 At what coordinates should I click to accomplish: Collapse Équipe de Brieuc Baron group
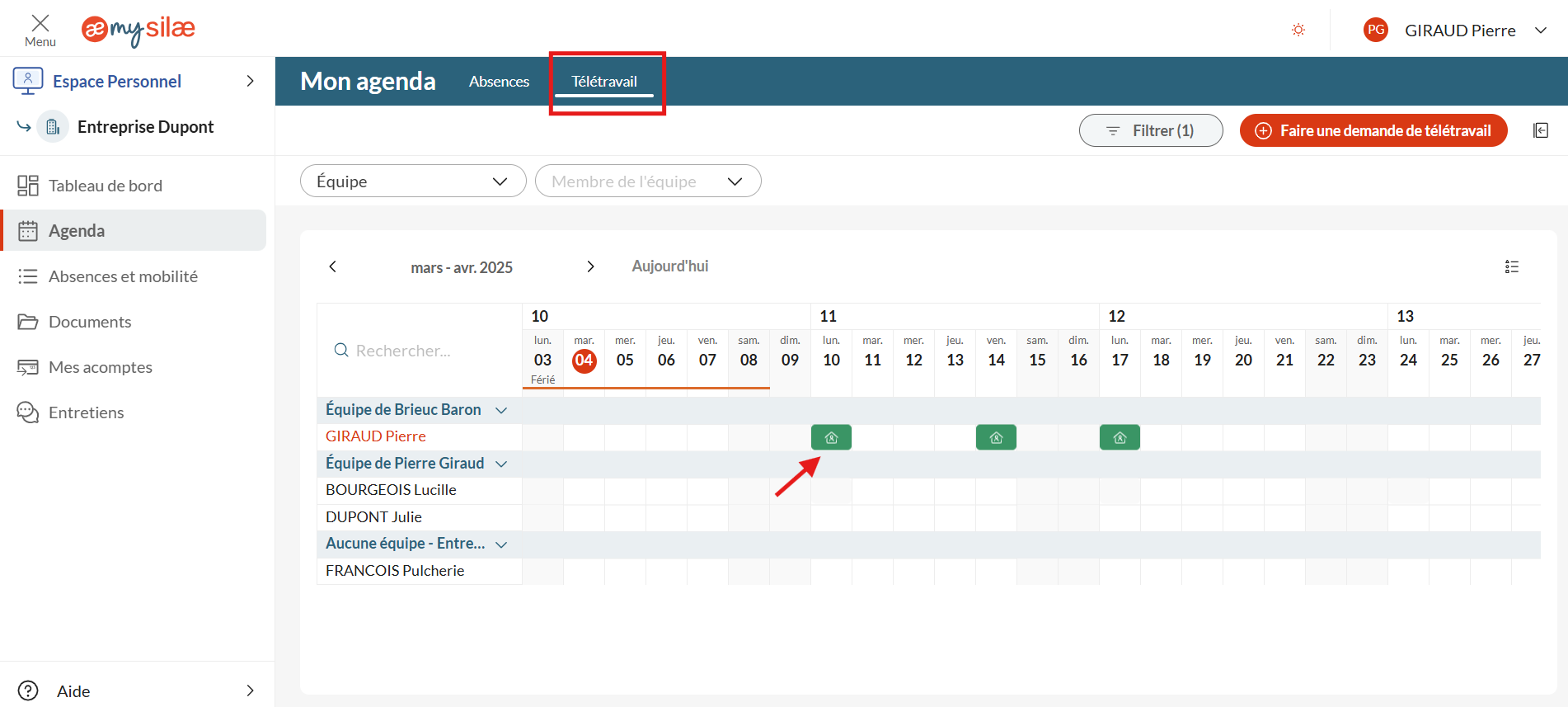point(500,410)
